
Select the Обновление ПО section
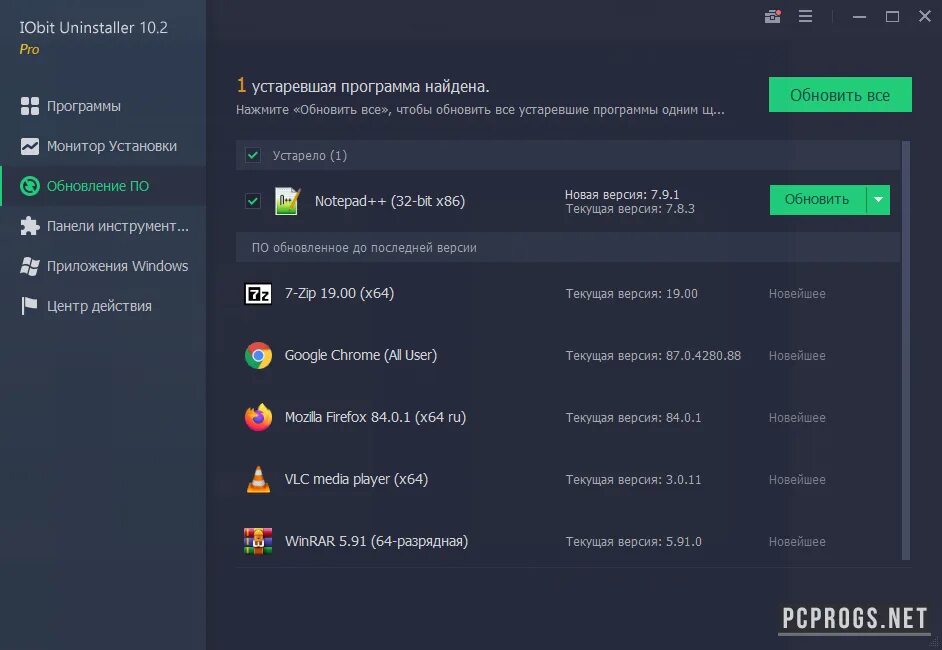[103, 186]
